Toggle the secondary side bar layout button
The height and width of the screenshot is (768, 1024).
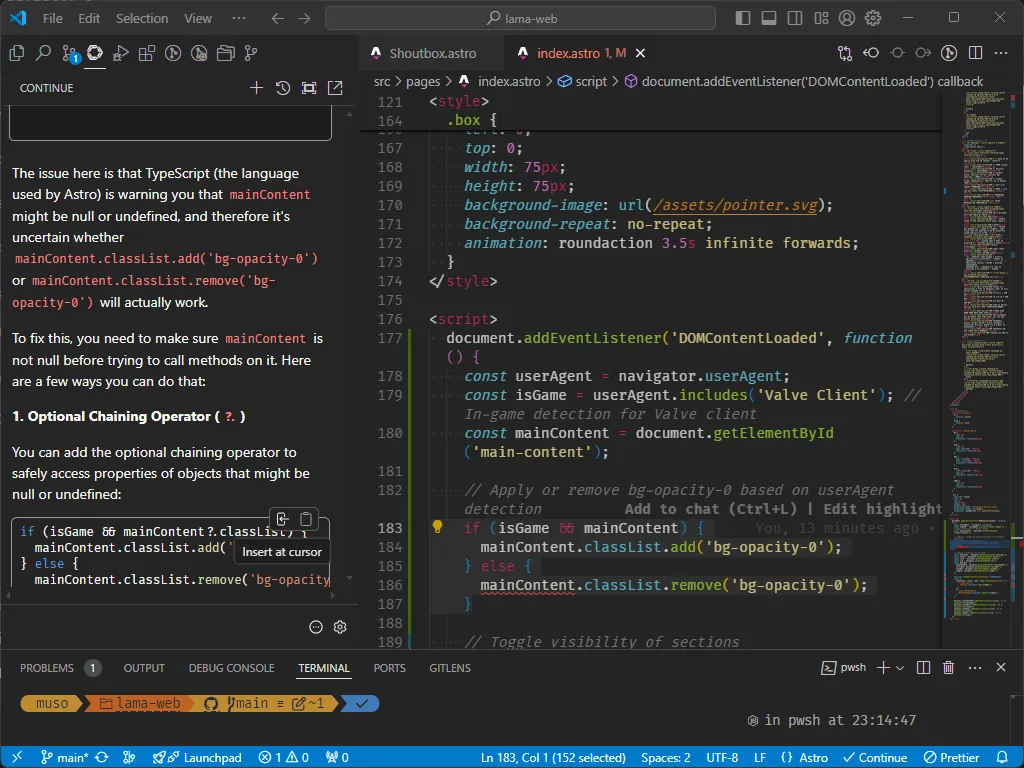click(795, 18)
